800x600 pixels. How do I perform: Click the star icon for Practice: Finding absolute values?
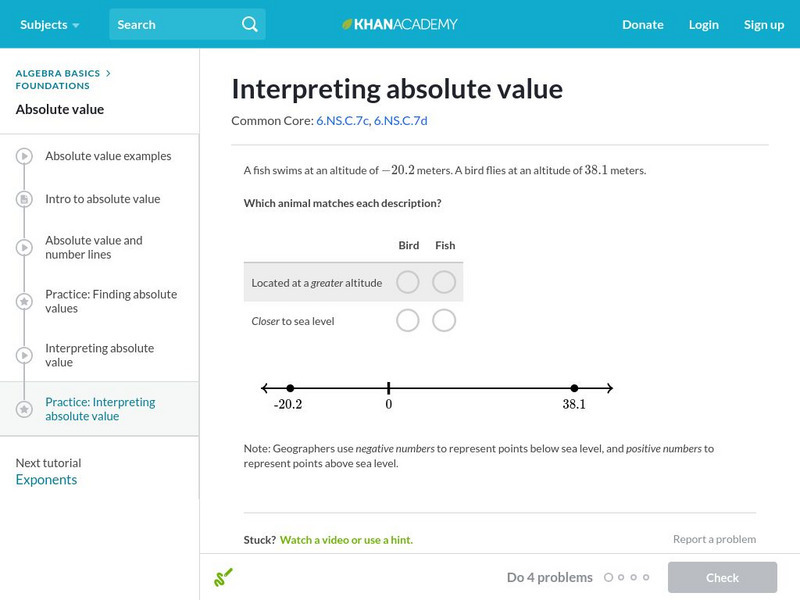tap(25, 301)
